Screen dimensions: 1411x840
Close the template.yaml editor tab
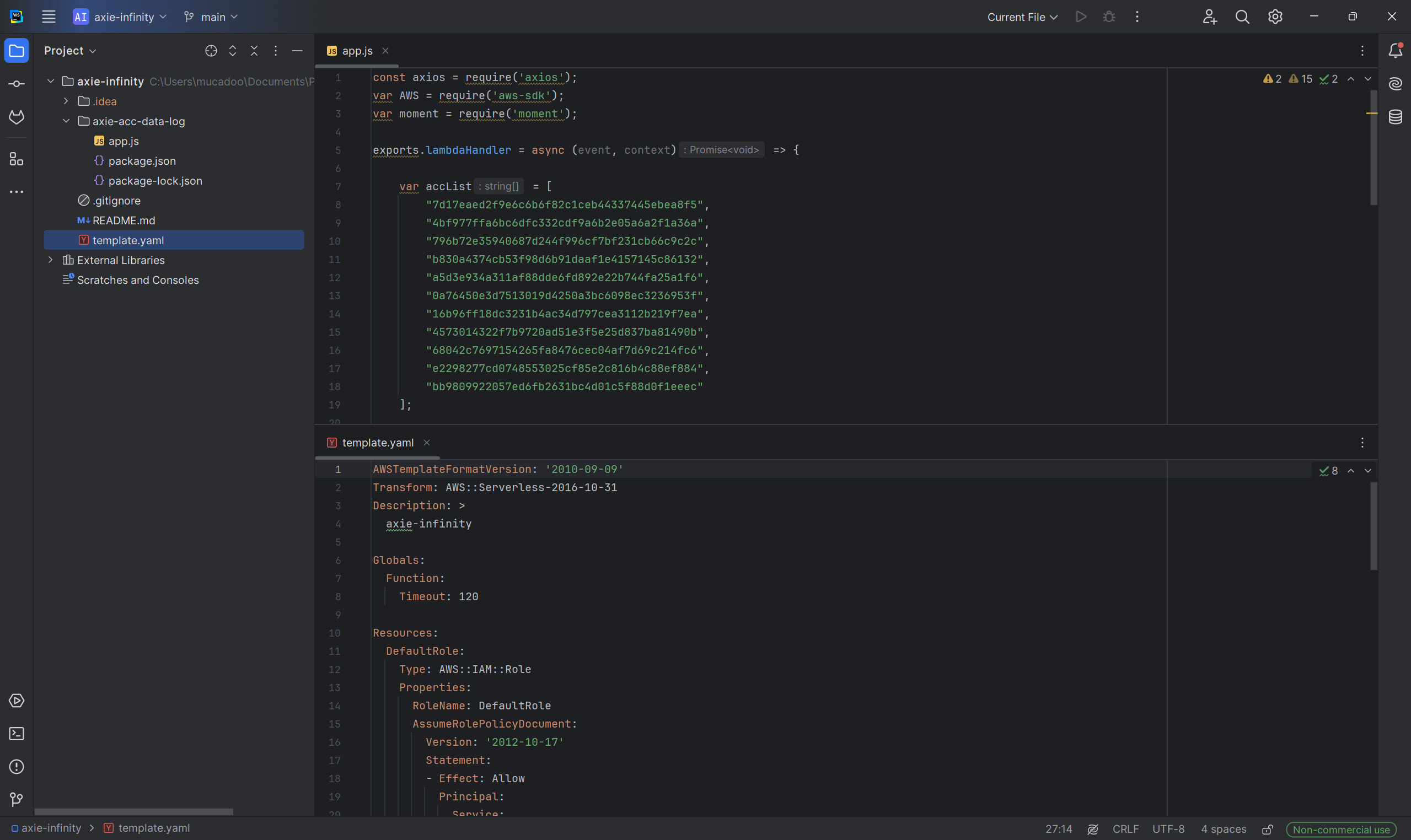click(x=427, y=443)
